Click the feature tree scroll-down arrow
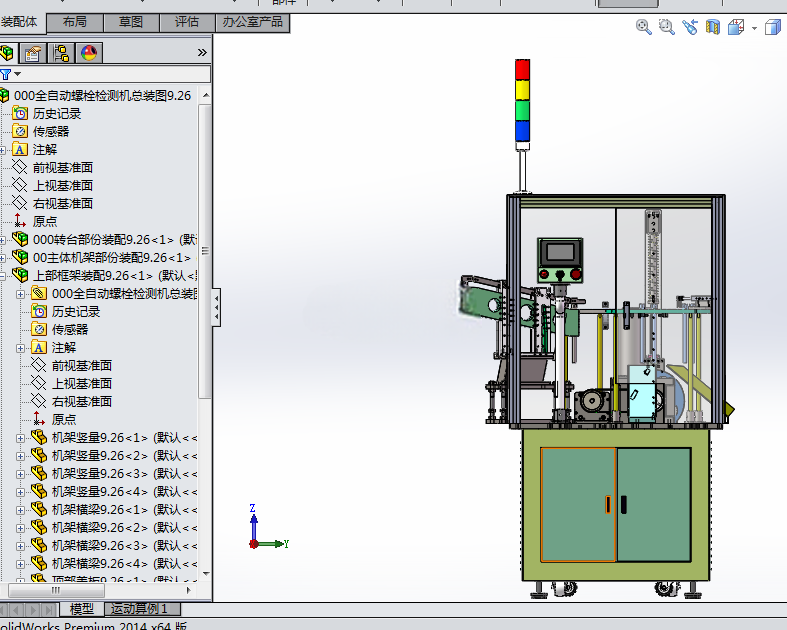 (x=206, y=573)
